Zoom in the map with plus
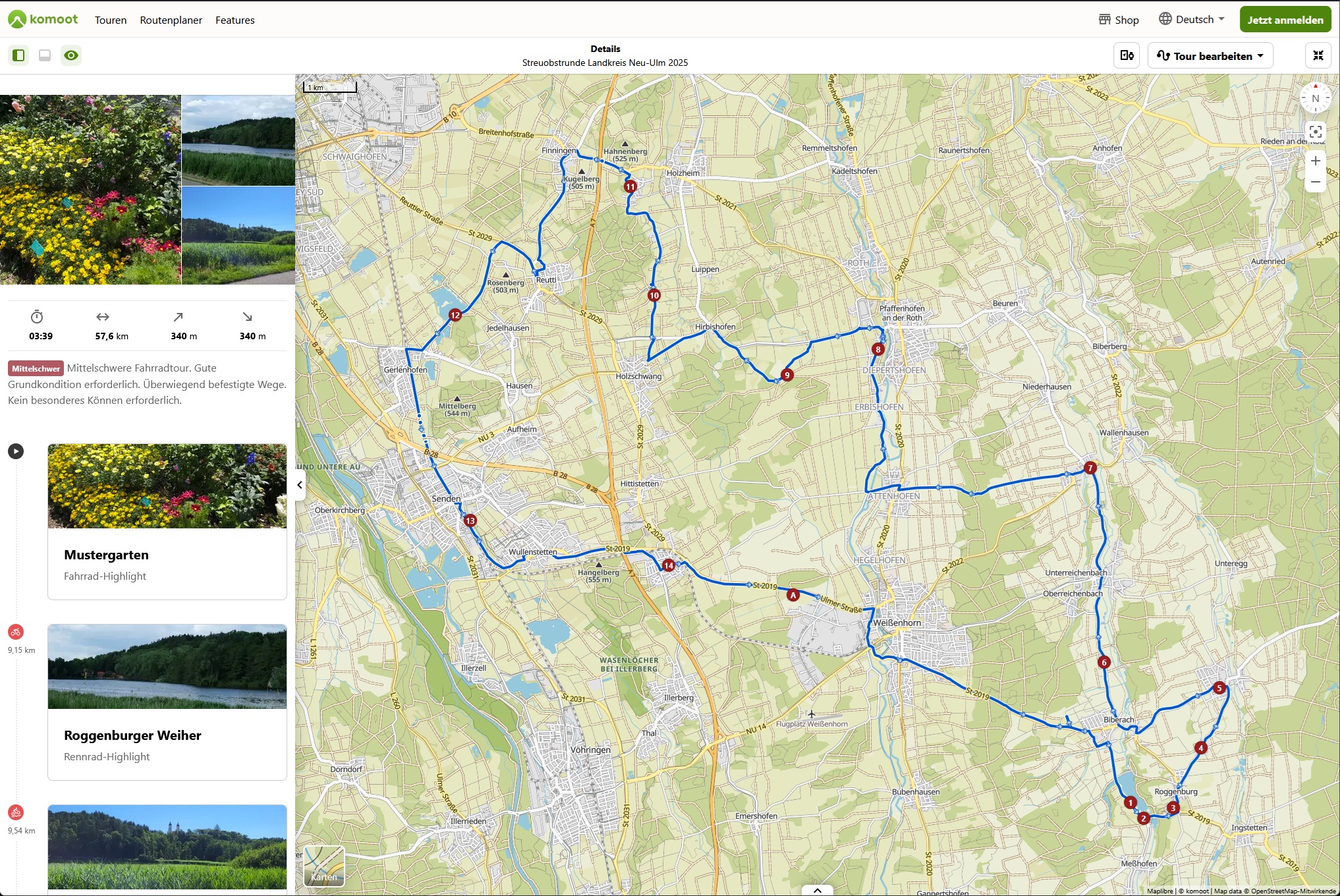Viewport: 1340px width, 896px height. point(1316,161)
